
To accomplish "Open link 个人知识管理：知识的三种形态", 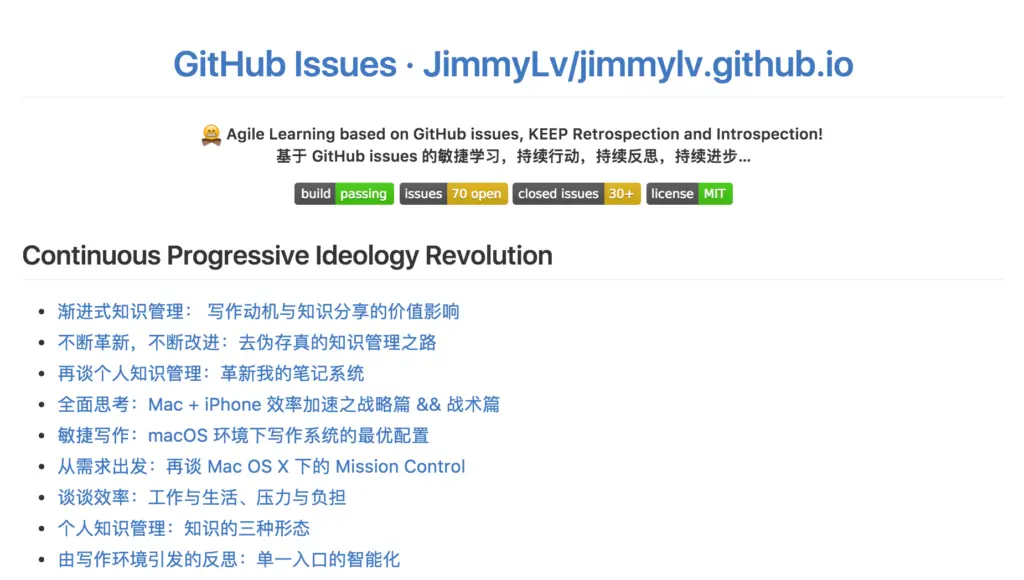I will (x=184, y=528).
